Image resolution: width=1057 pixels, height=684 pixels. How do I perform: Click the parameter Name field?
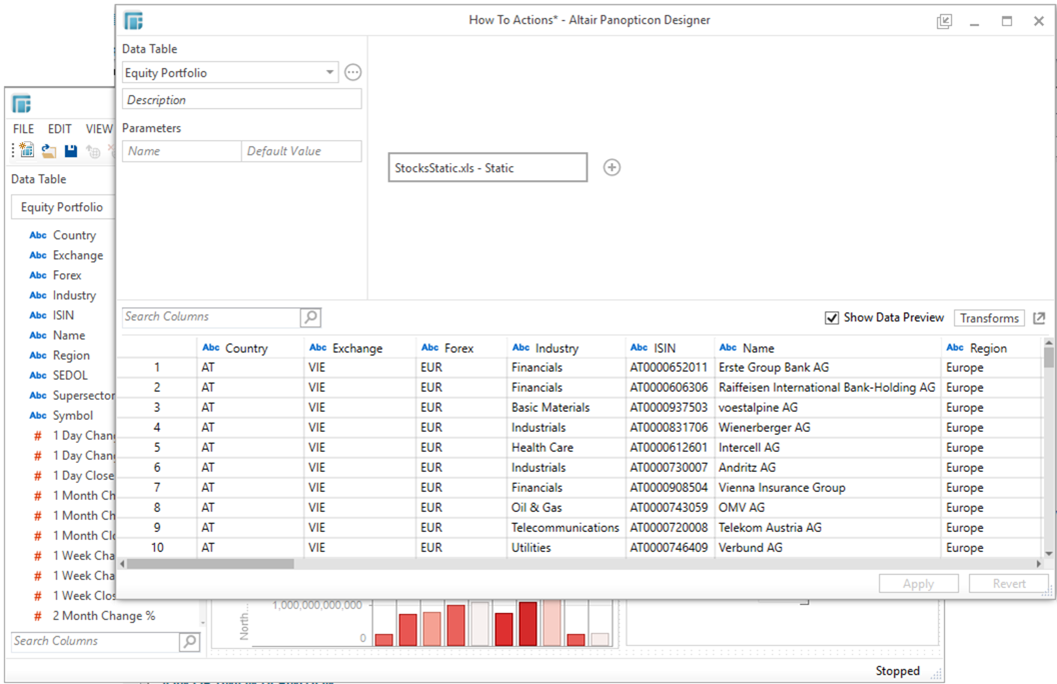pyautogui.click(x=181, y=151)
